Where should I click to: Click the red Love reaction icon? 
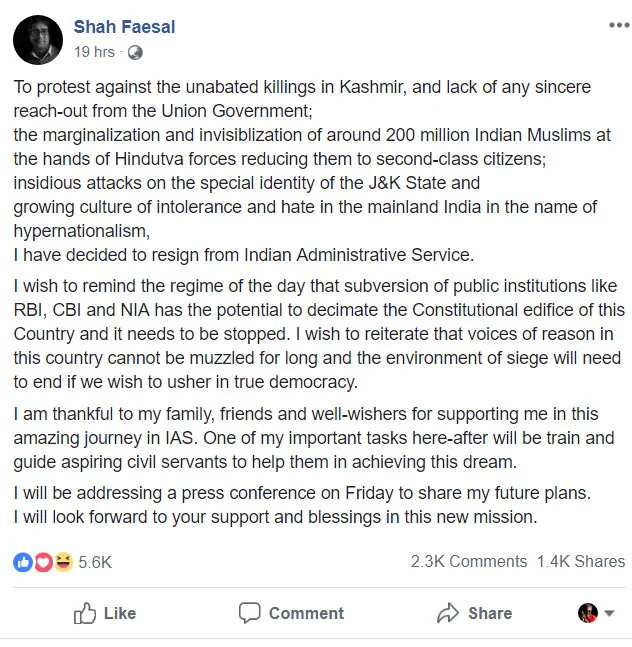pos(43,562)
